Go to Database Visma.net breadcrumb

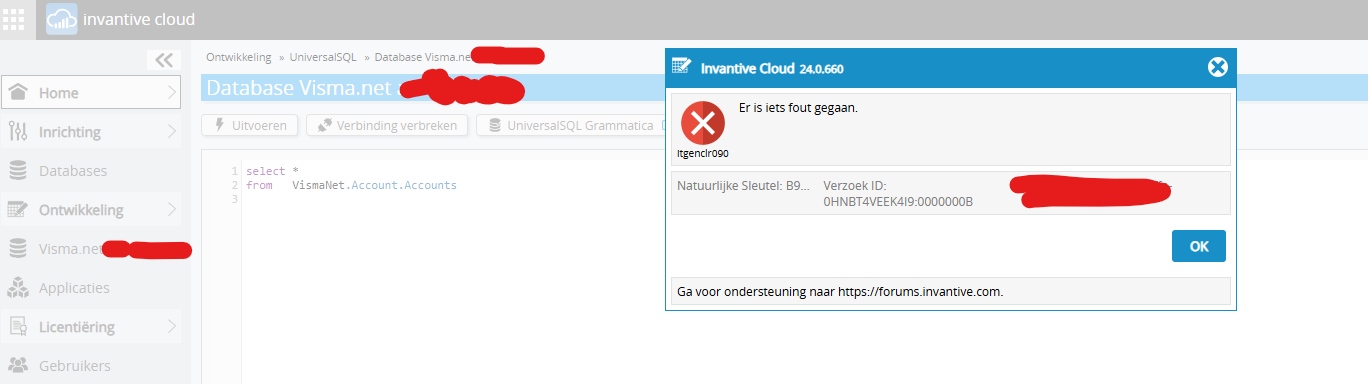(422, 57)
